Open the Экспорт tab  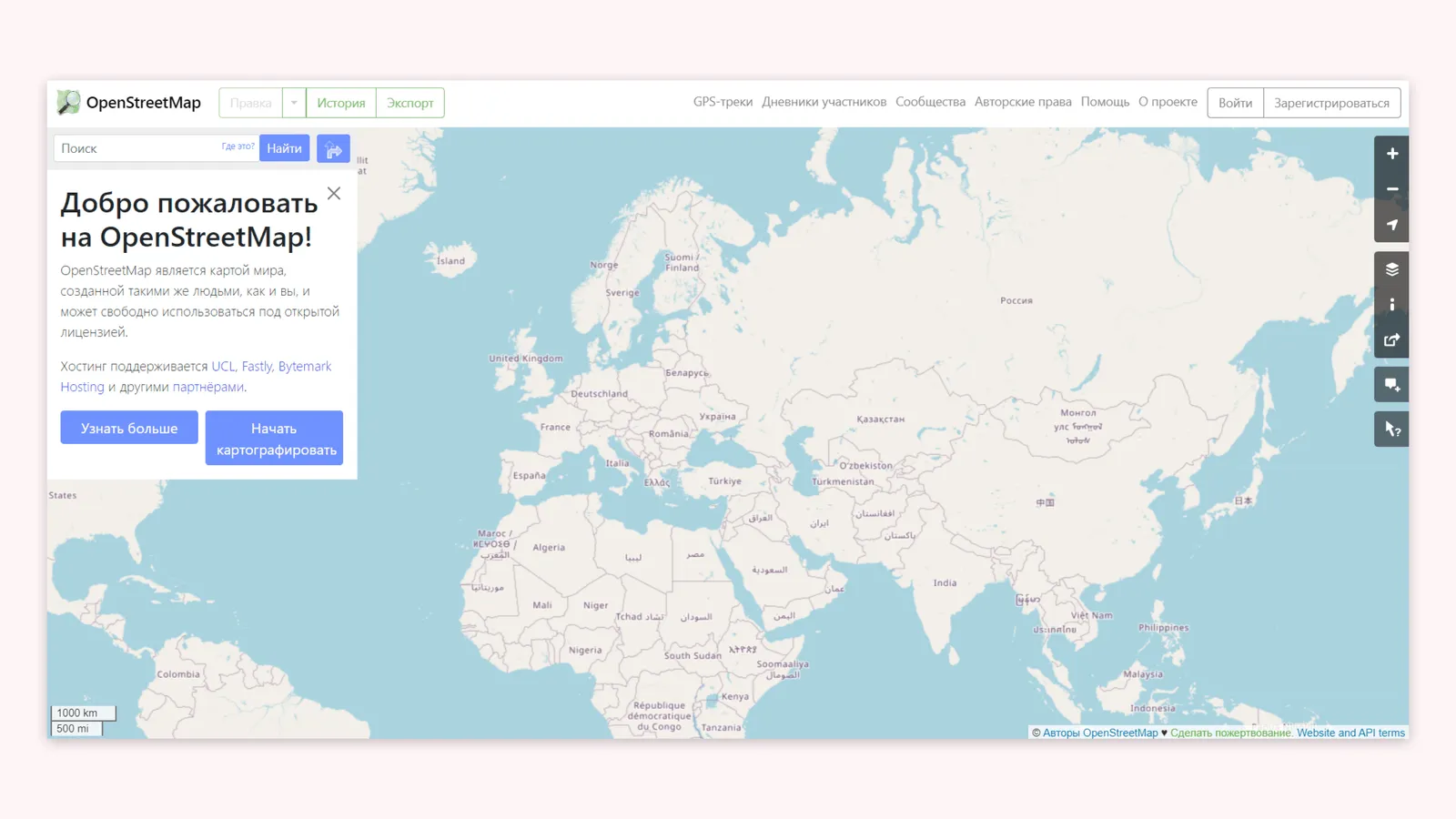(410, 103)
